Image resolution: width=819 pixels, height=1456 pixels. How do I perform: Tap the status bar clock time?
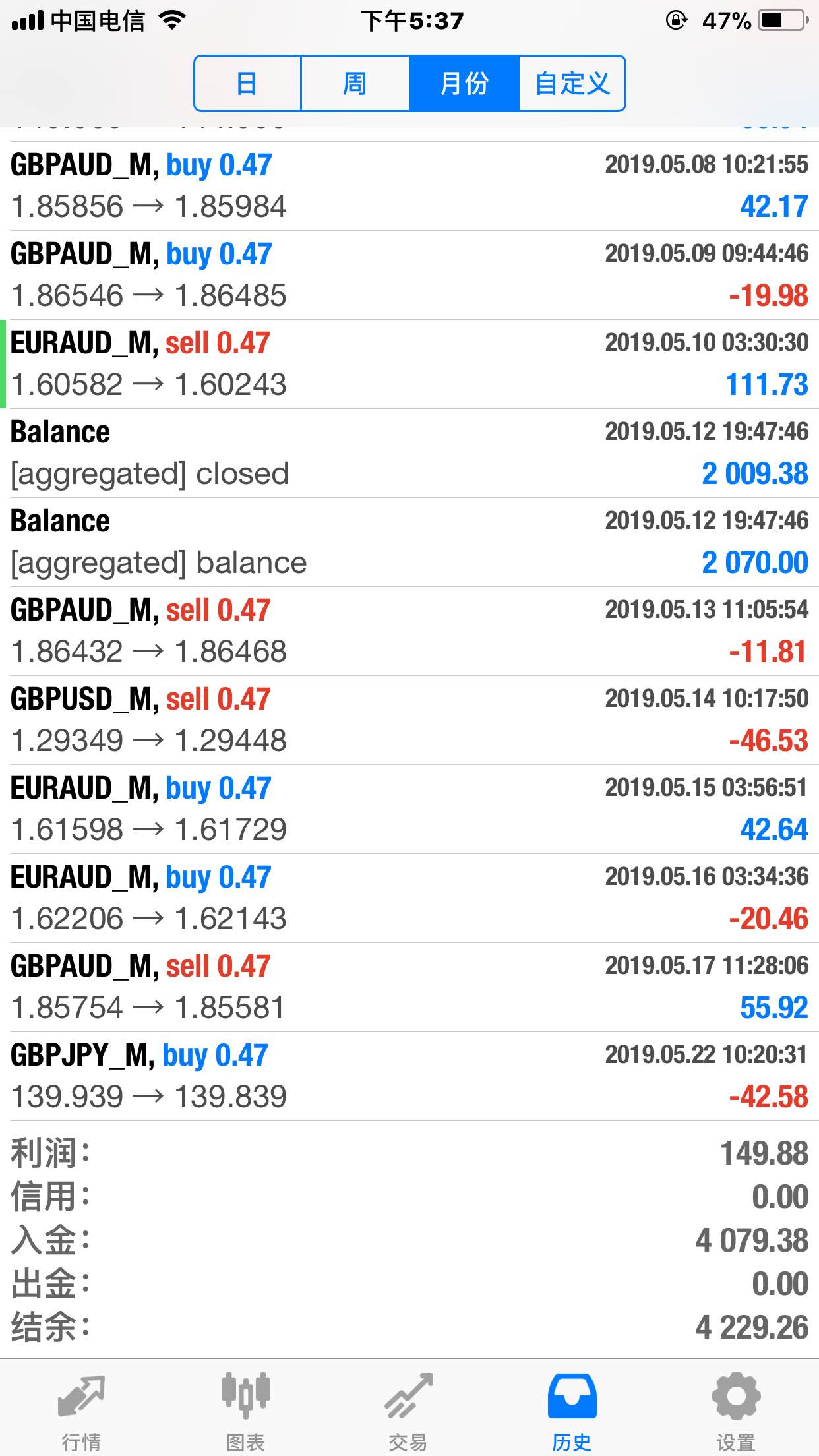(412, 20)
